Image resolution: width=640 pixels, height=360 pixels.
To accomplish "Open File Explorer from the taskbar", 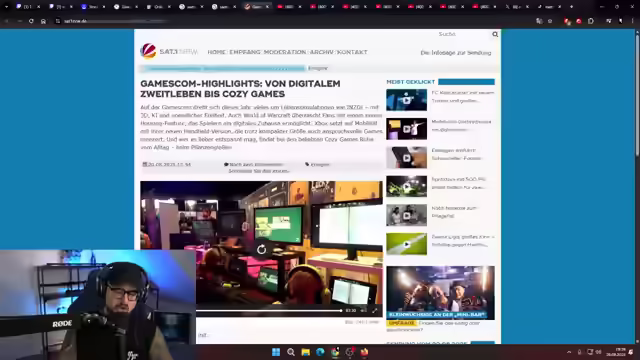I will click(305, 352).
